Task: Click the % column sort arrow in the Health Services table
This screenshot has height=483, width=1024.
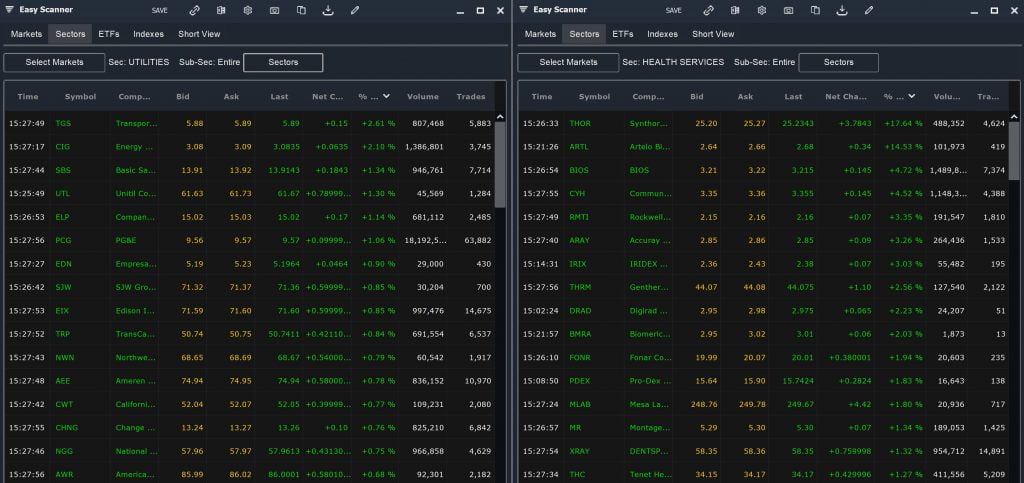Action: coord(911,96)
